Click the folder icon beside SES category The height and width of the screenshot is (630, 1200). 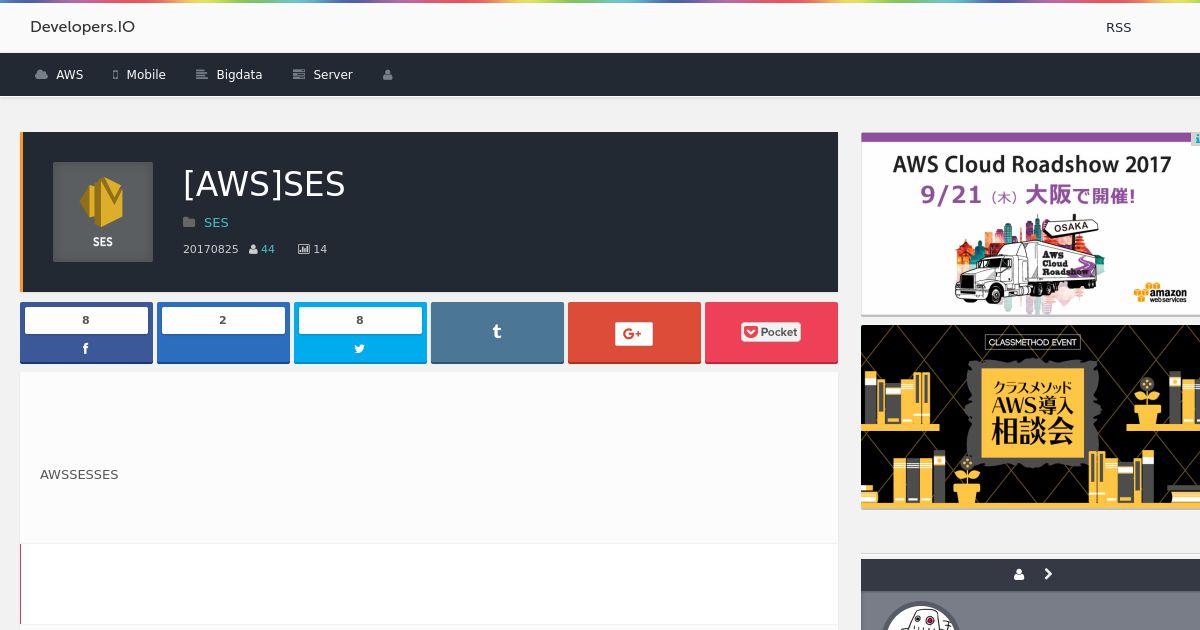point(189,223)
